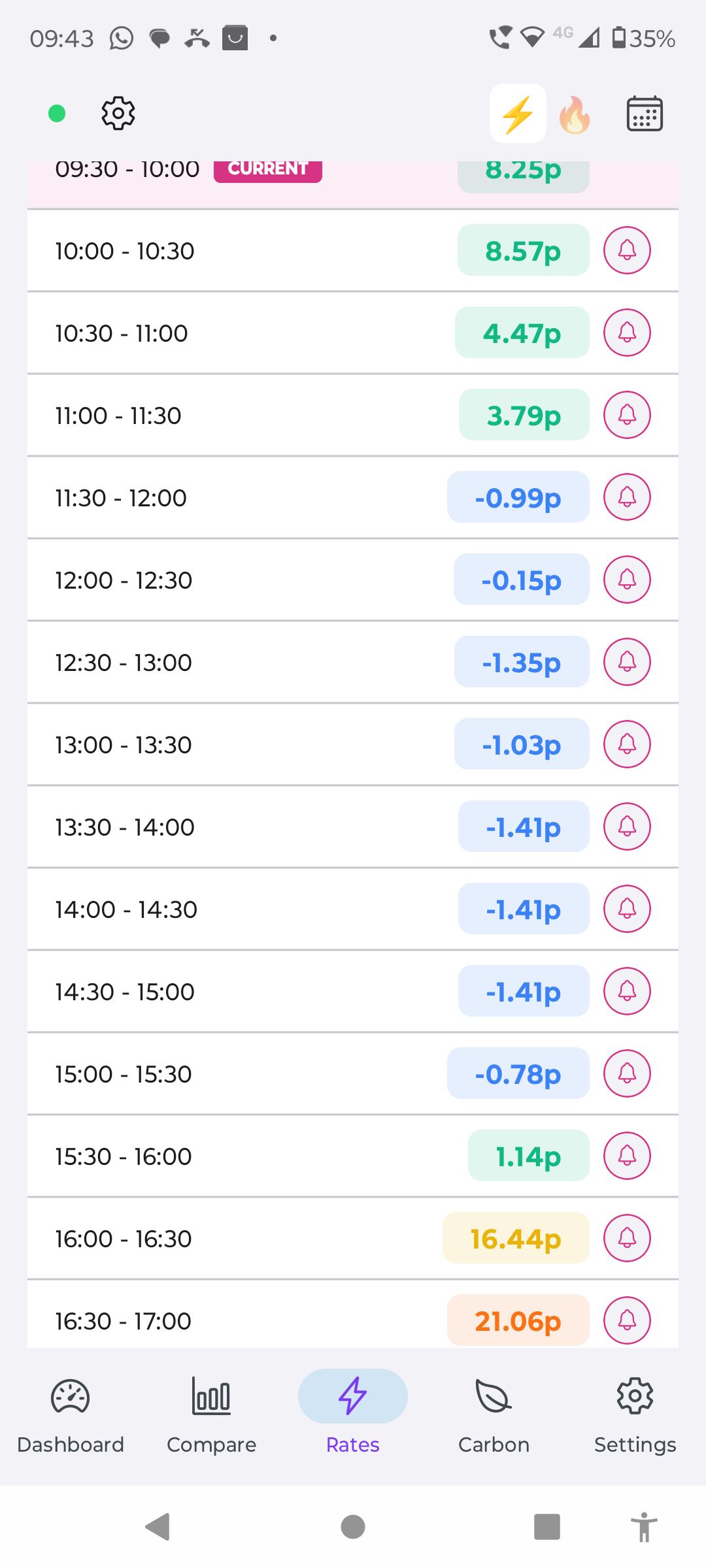The height and width of the screenshot is (1568, 706).
Task: Toggle alert bell for 11:30 - 12:00
Action: pos(627,497)
